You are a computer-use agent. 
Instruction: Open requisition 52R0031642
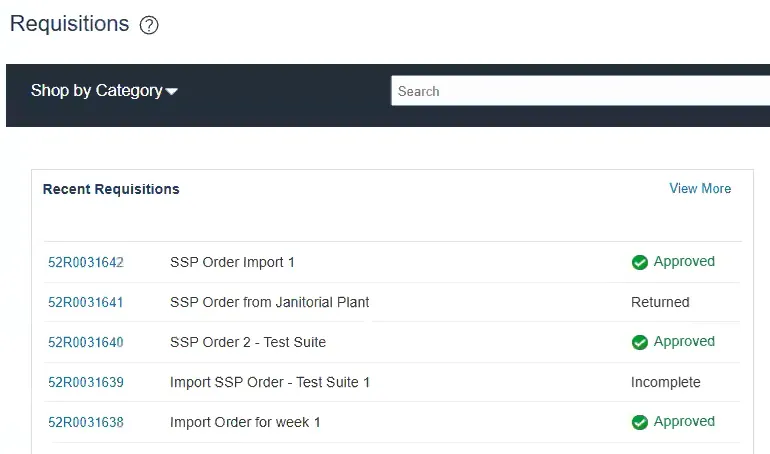[86, 262]
